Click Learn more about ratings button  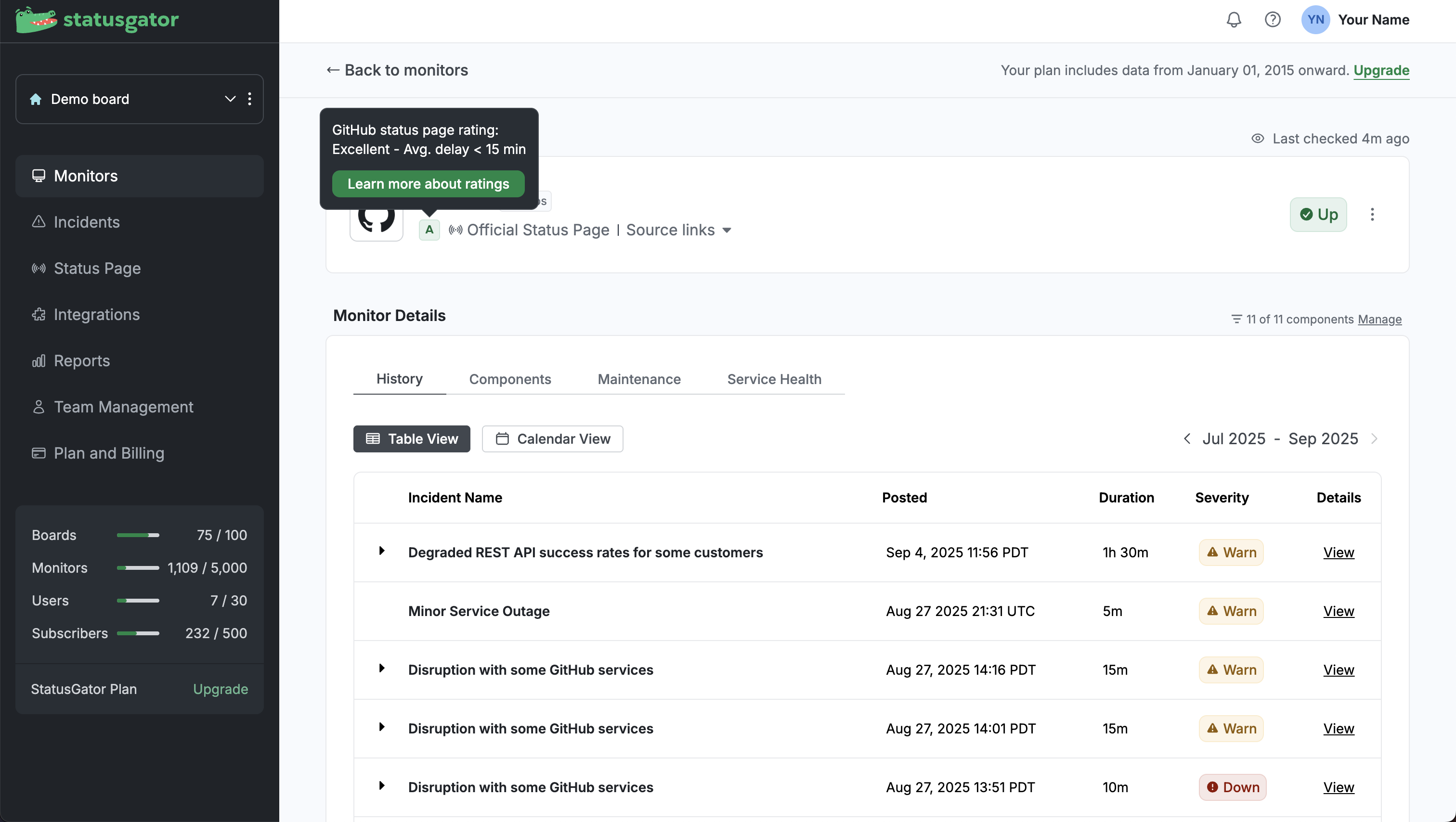point(428,184)
